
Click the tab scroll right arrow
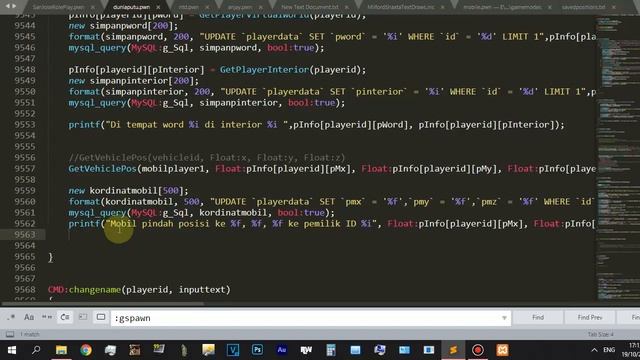[14, 6]
